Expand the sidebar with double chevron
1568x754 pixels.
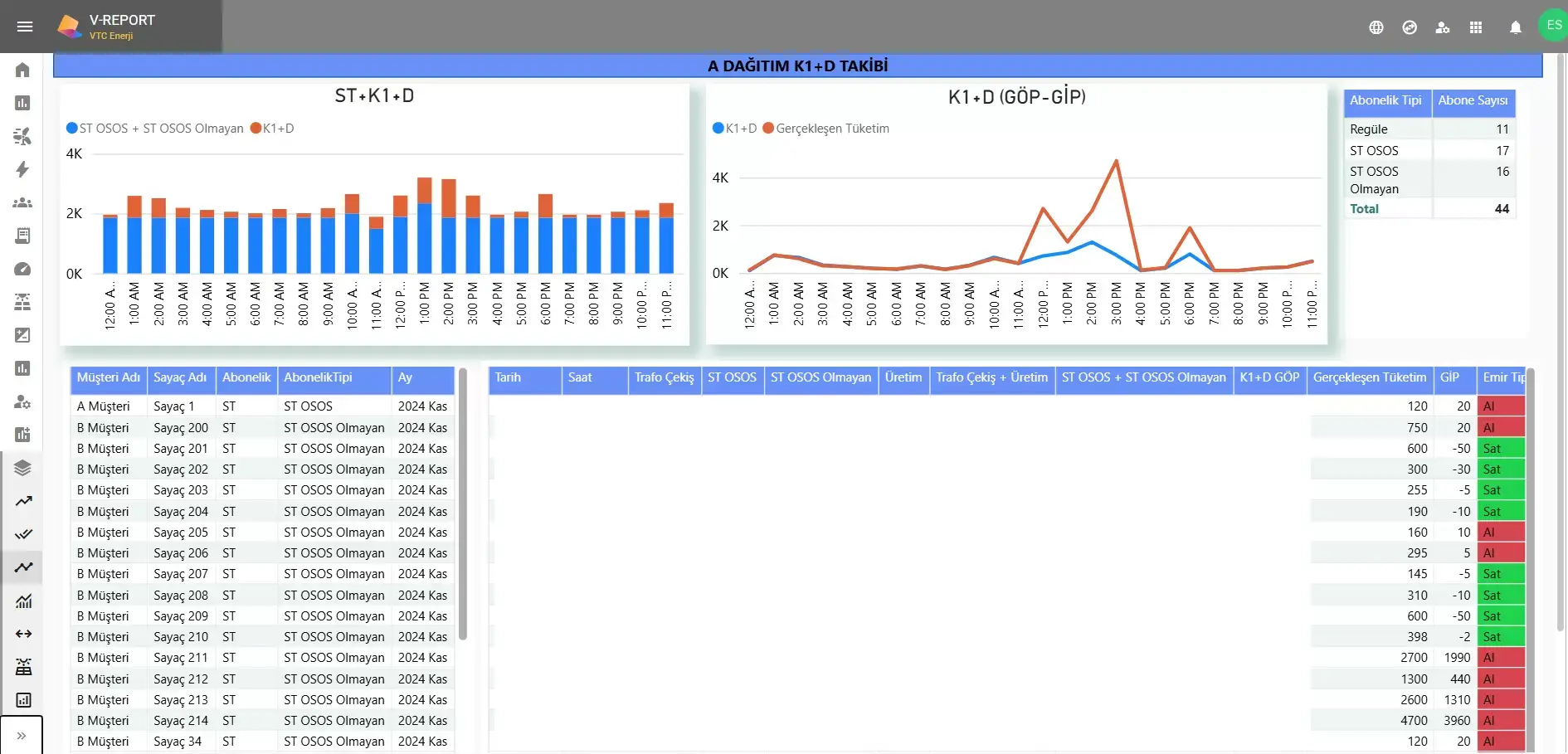point(22,736)
